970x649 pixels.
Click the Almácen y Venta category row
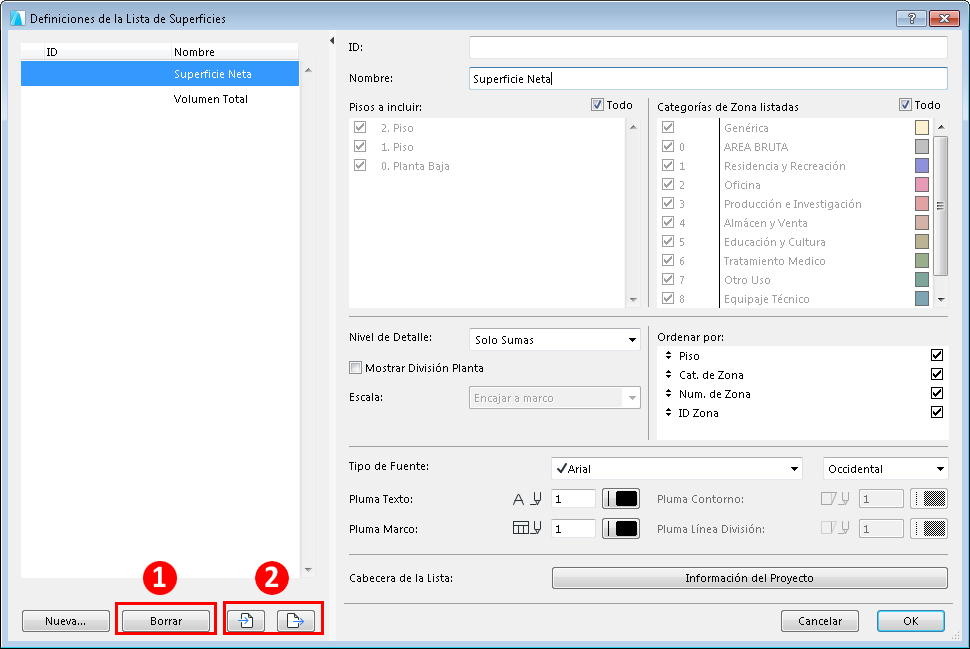pyautogui.click(x=795, y=223)
